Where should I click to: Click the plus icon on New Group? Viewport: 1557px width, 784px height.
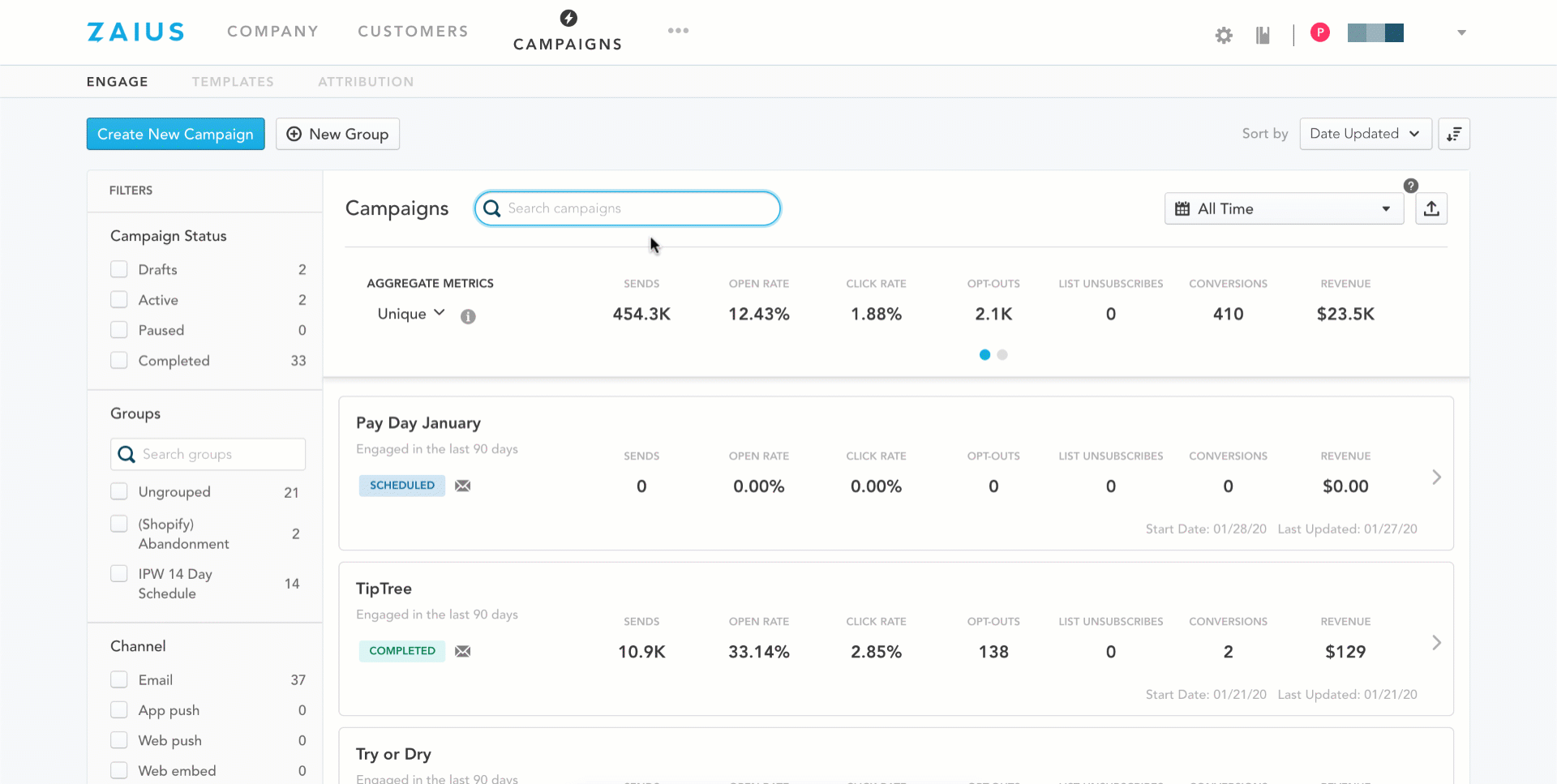294,134
